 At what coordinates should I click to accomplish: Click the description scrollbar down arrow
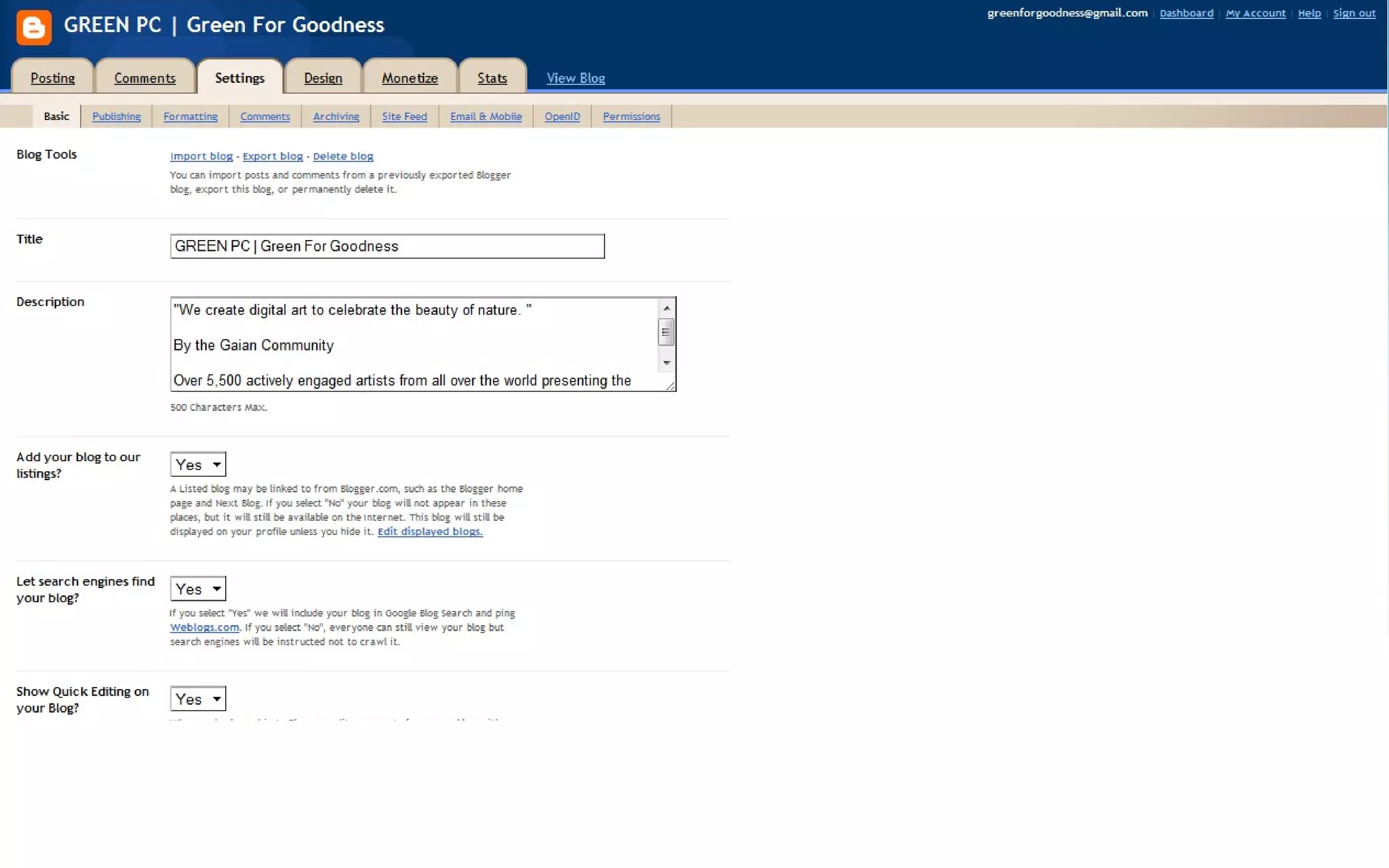[667, 363]
